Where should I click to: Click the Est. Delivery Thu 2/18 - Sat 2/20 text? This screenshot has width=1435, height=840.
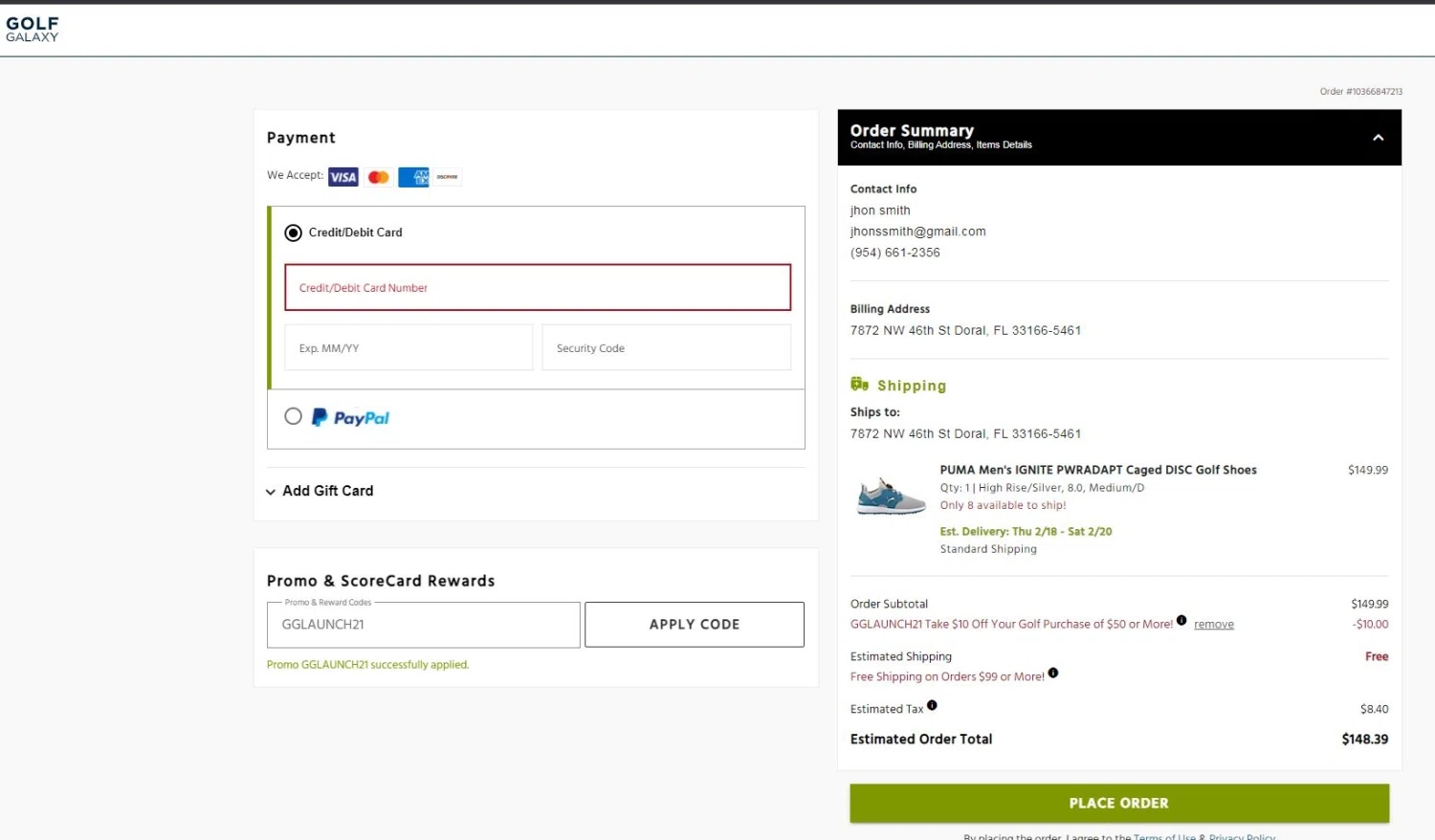click(x=1027, y=532)
